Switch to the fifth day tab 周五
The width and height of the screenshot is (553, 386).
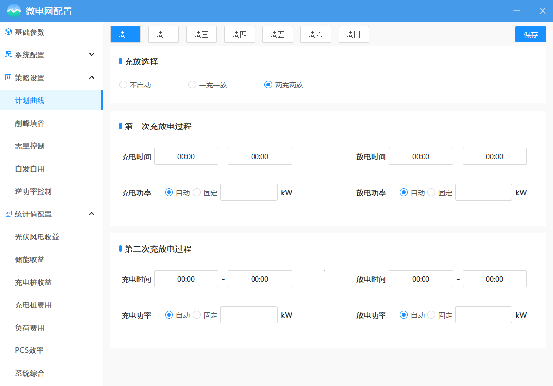tap(278, 34)
